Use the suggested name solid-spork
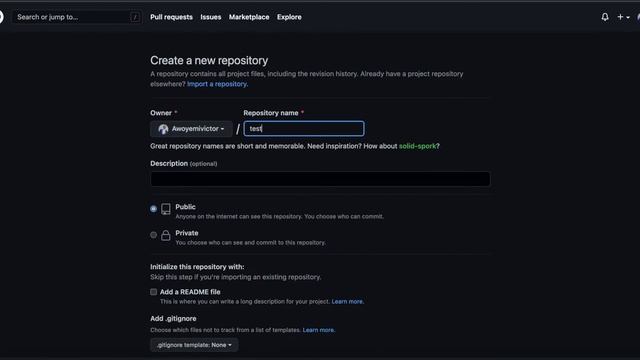Screen dimensions: 640x360 417,146
